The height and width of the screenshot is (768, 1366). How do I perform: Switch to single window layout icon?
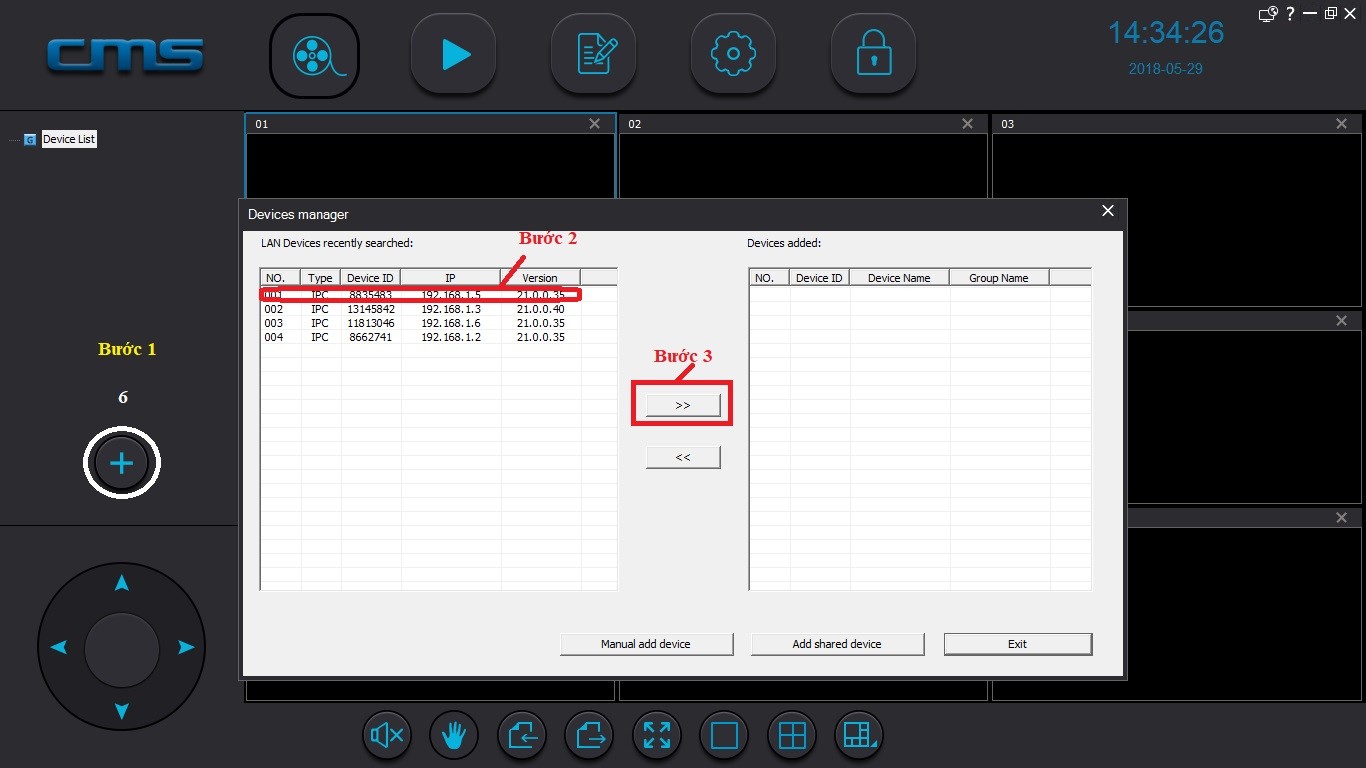pos(724,736)
